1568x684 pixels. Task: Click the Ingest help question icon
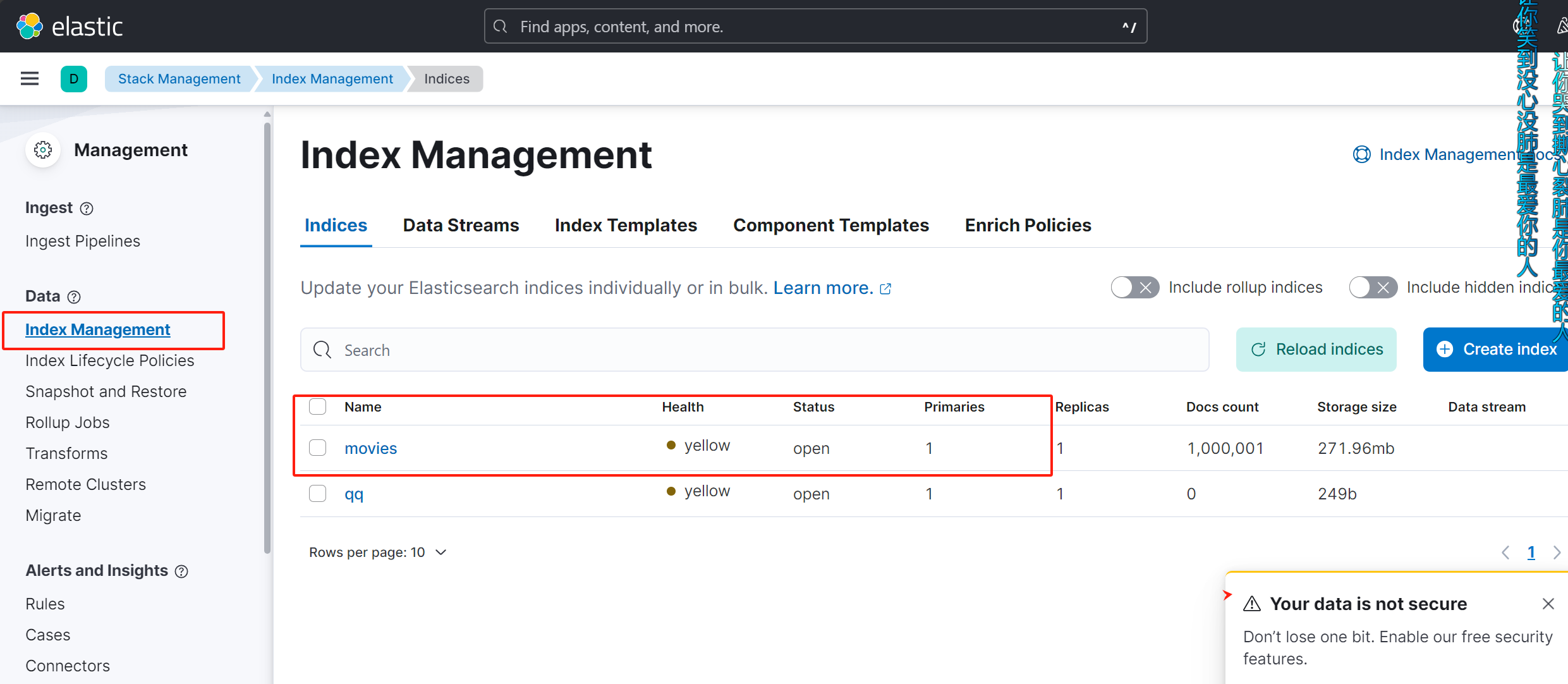(x=87, y=209)
